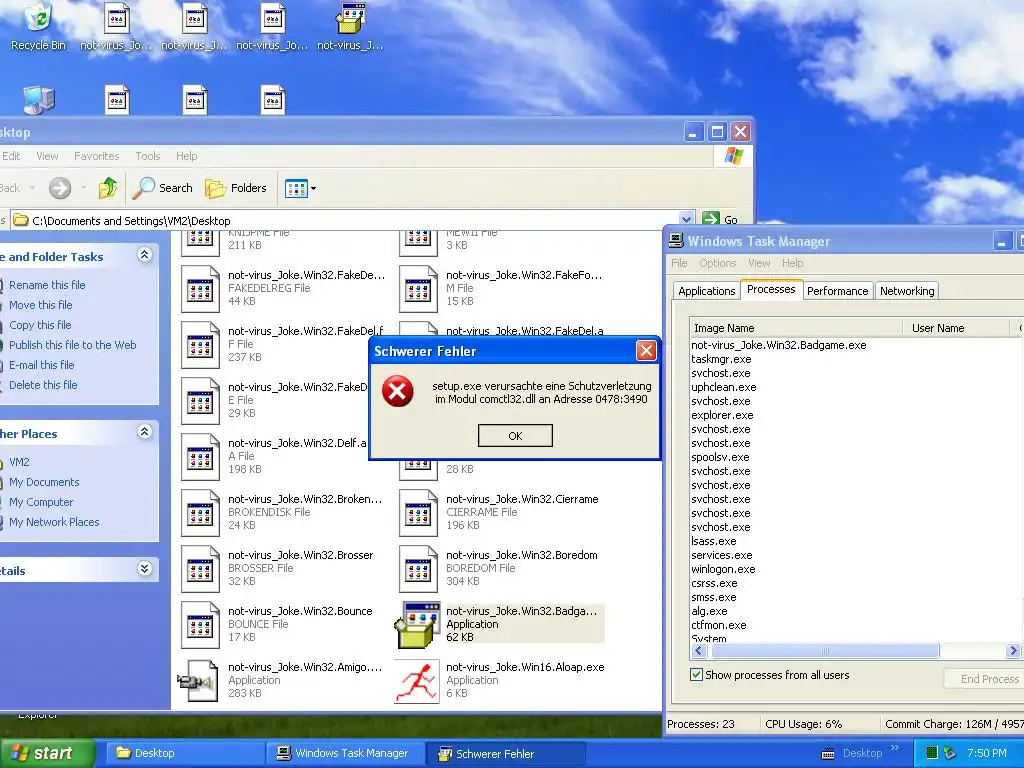Switch to Performance tab in Task Manager
The height and width of the screenshot is (768, 1024).
[x=837, y=291]
